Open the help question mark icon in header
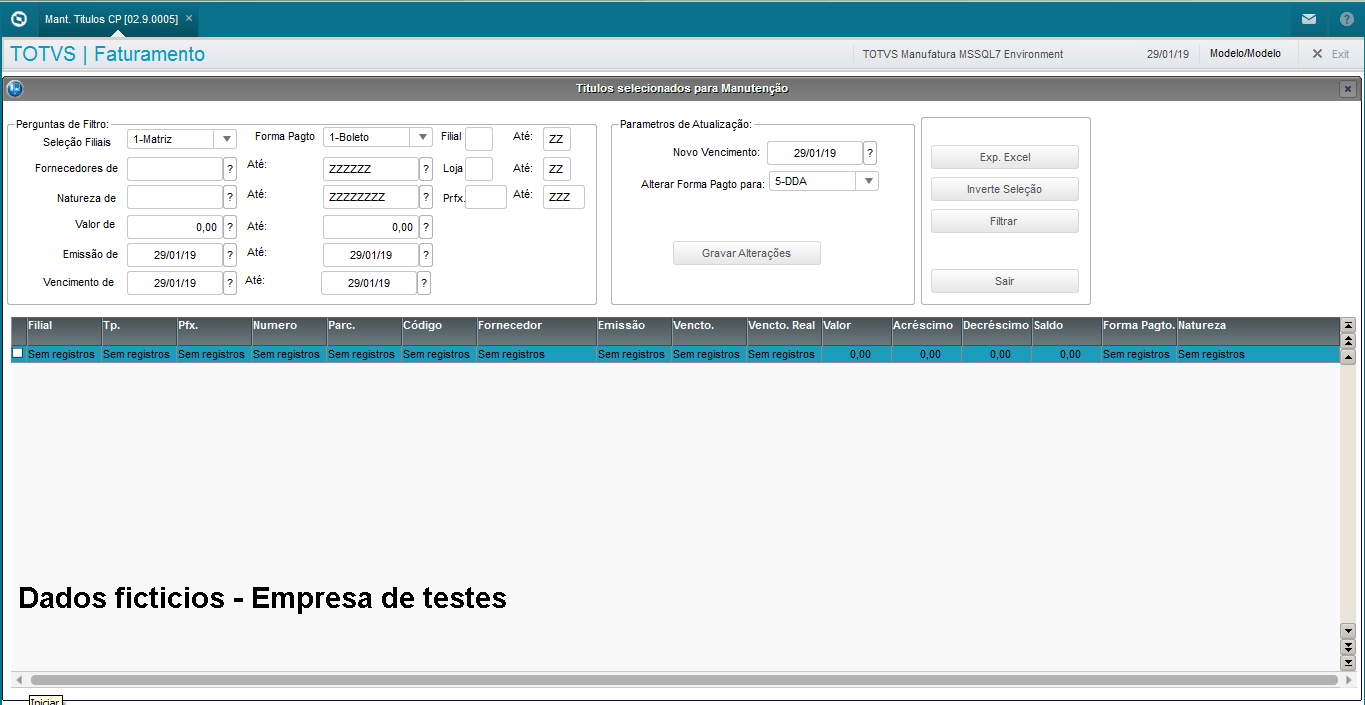Screen dimensions: 1365x705 (1346, 19)
